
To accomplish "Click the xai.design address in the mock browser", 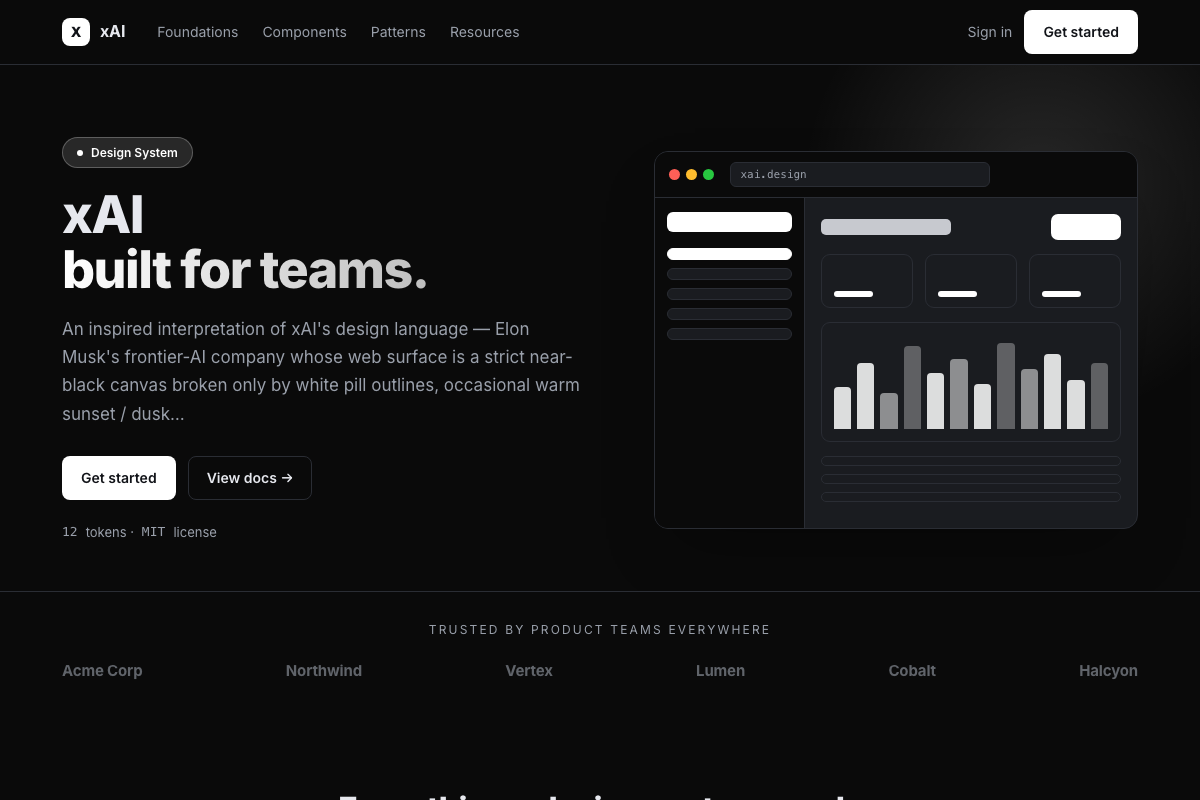I will click(860, 174).
